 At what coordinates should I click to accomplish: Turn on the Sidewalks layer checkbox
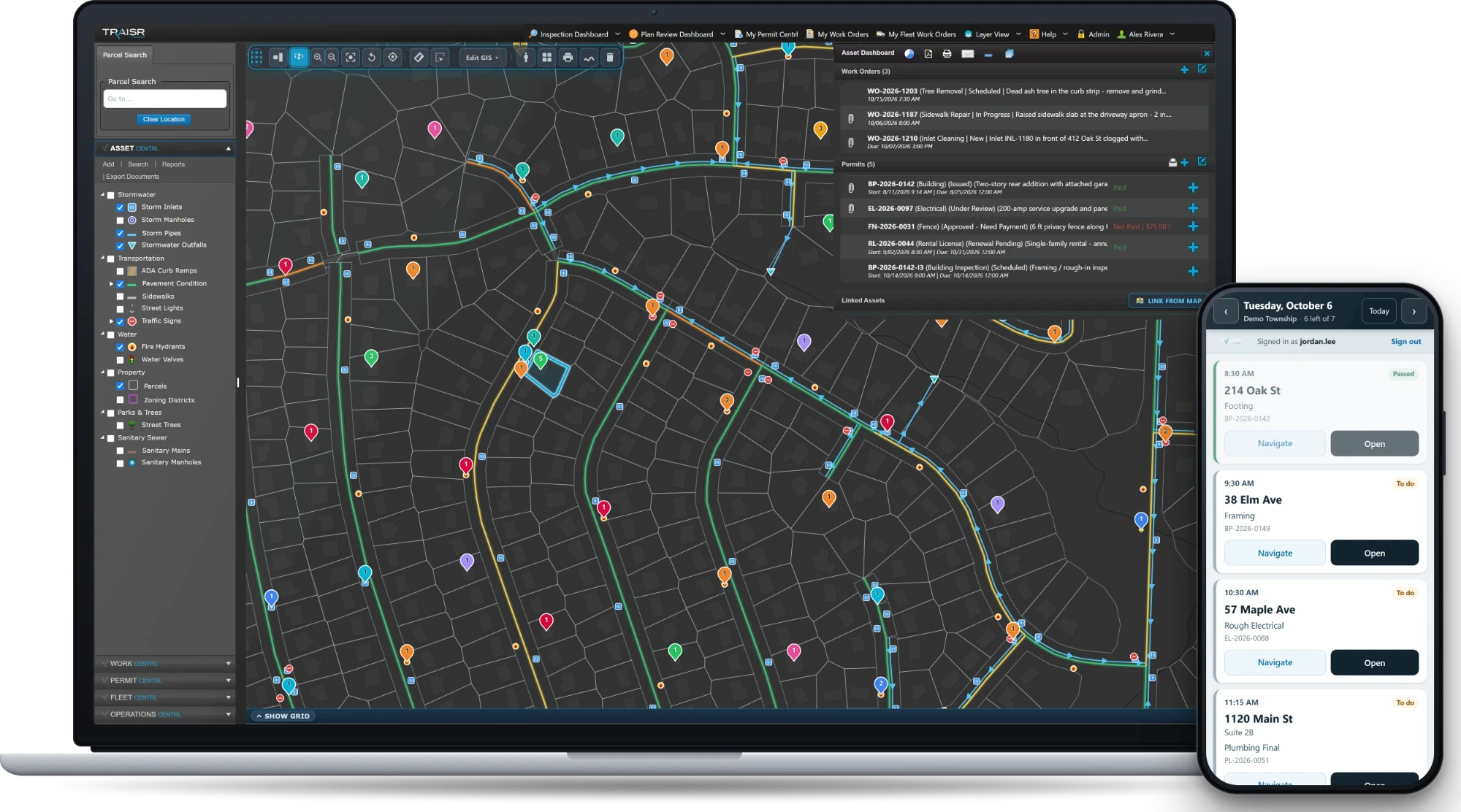(x=121, y=297)
